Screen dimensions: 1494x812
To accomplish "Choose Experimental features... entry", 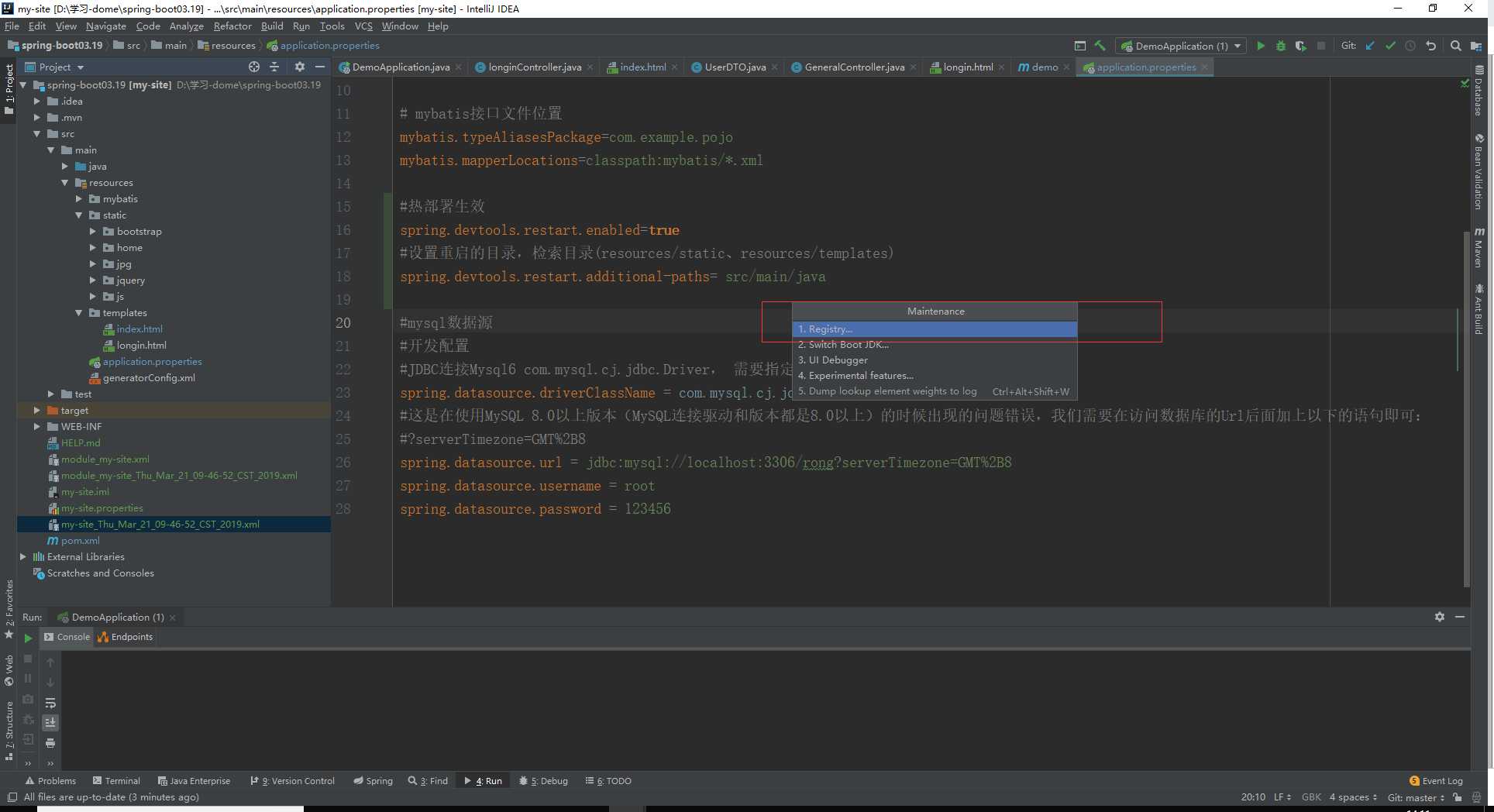I will (x=935, y=376).
